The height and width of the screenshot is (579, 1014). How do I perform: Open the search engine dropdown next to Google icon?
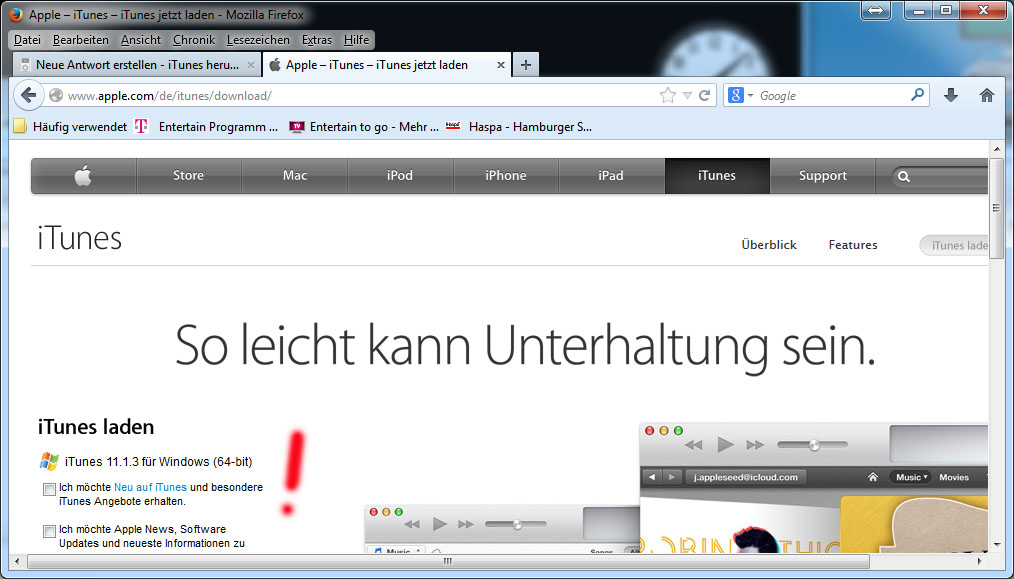tap(750, 96)
